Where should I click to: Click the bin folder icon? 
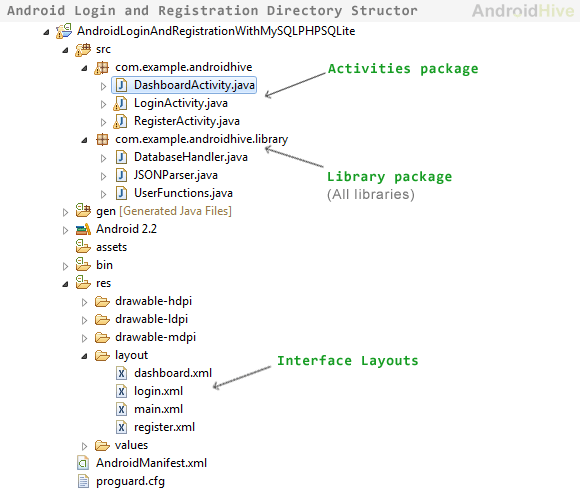tap(83, 265)
